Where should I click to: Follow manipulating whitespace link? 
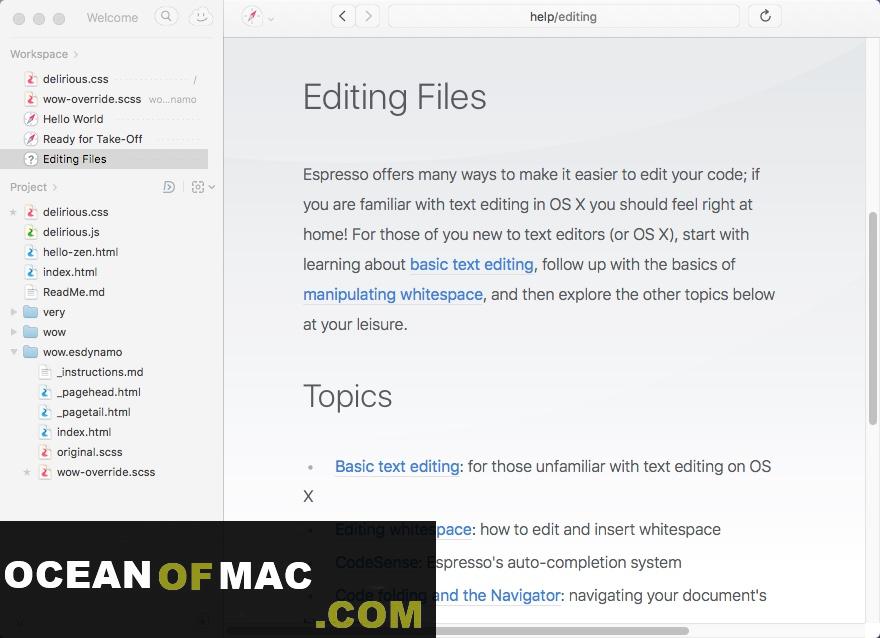(393, 295)
